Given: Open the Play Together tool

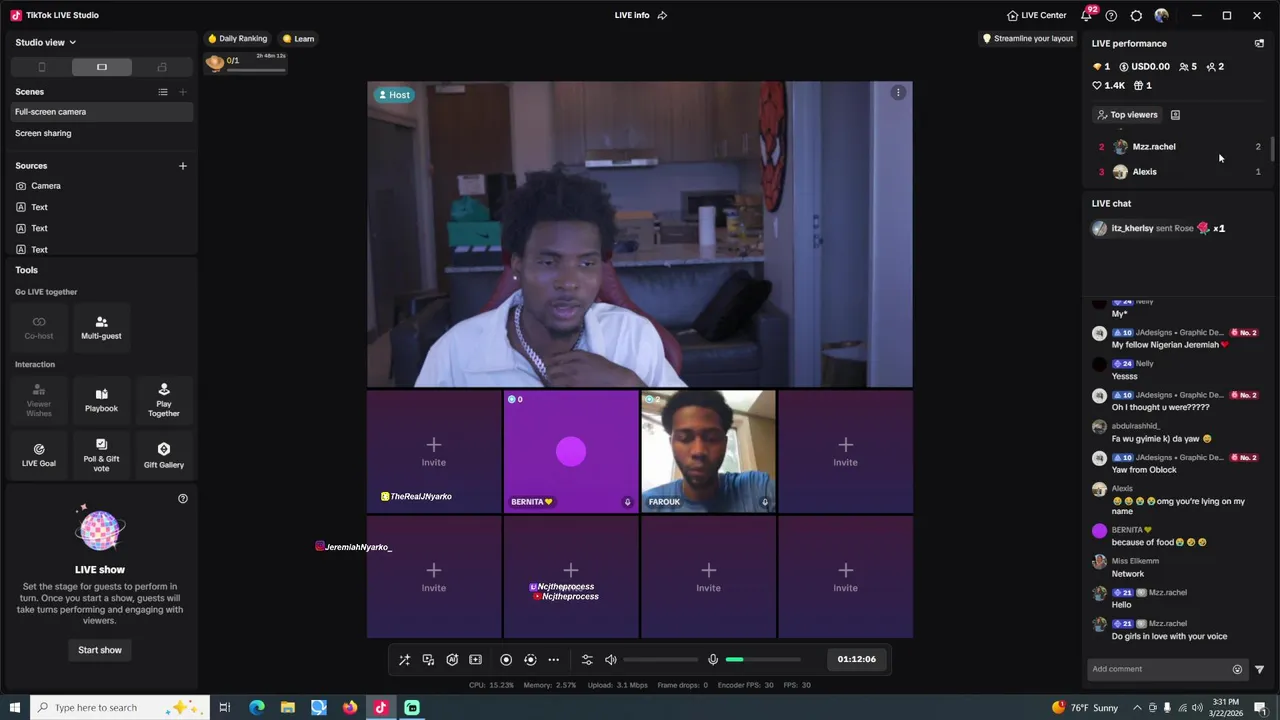Looking at the screenshot, I should click(164, 400).
